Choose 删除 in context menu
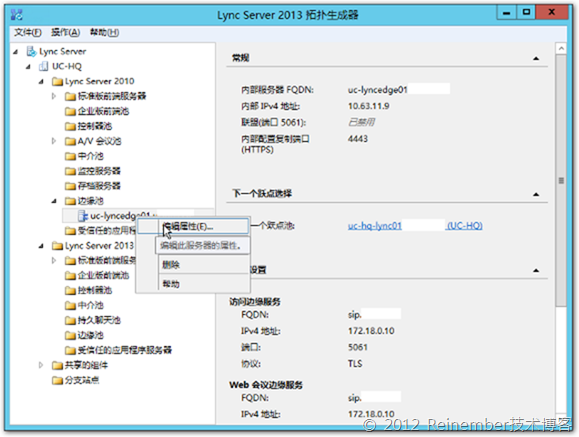 pos(193,264)
